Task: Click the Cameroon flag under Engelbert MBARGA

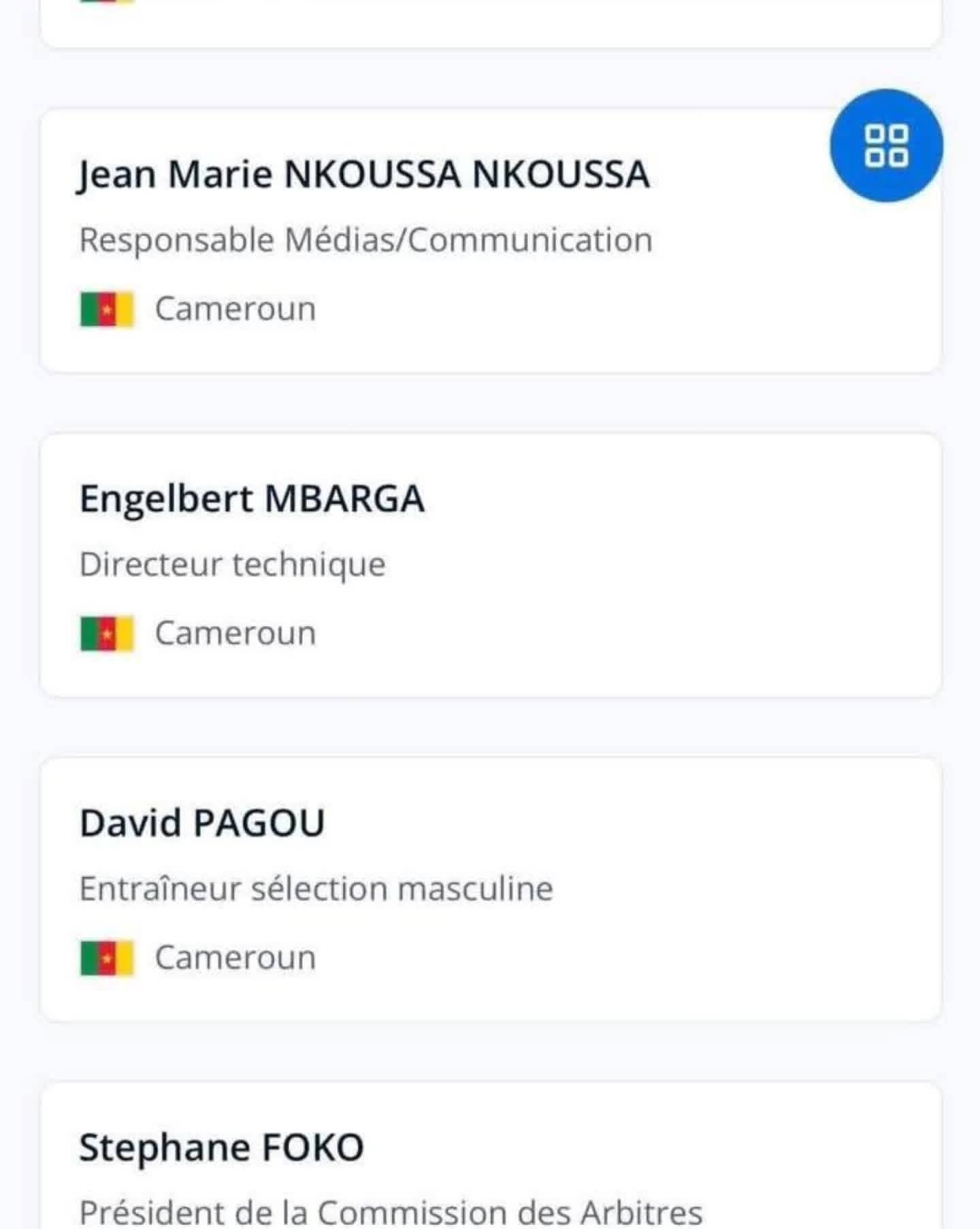Action: tap(107, 634)
